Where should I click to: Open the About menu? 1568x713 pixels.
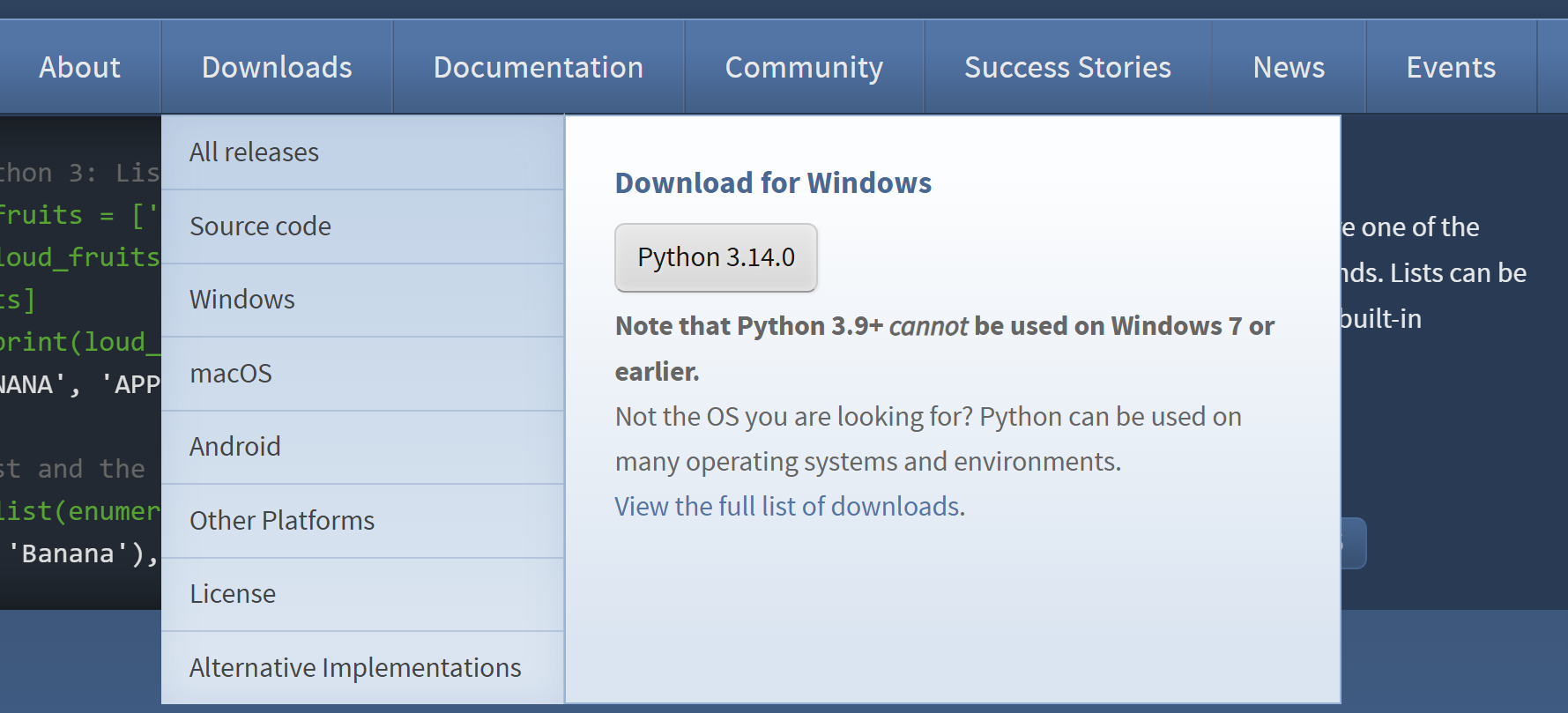click(x=79, y=67)
